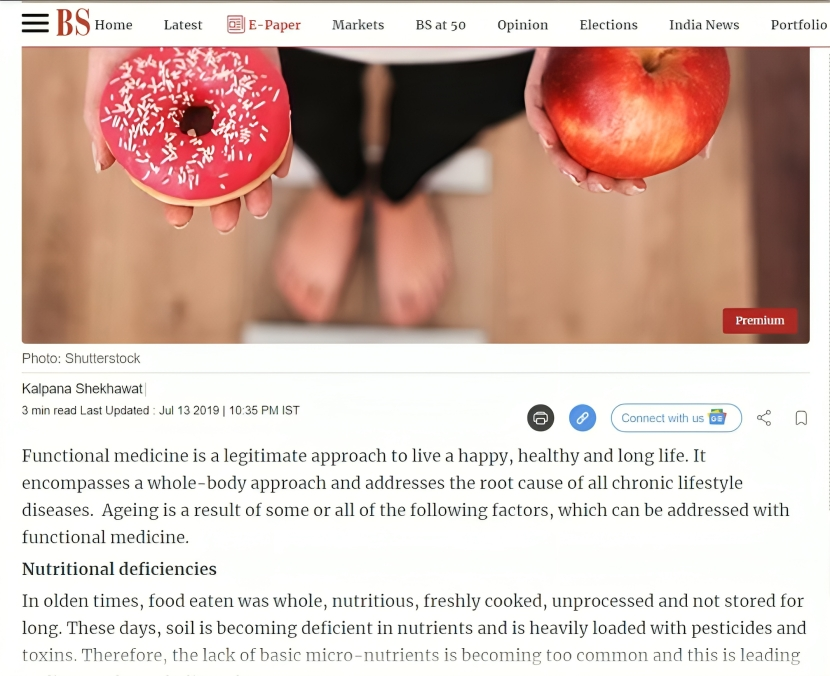Go to the Home menu item
The image size is (830, 676).
click(x=113, y=25)
